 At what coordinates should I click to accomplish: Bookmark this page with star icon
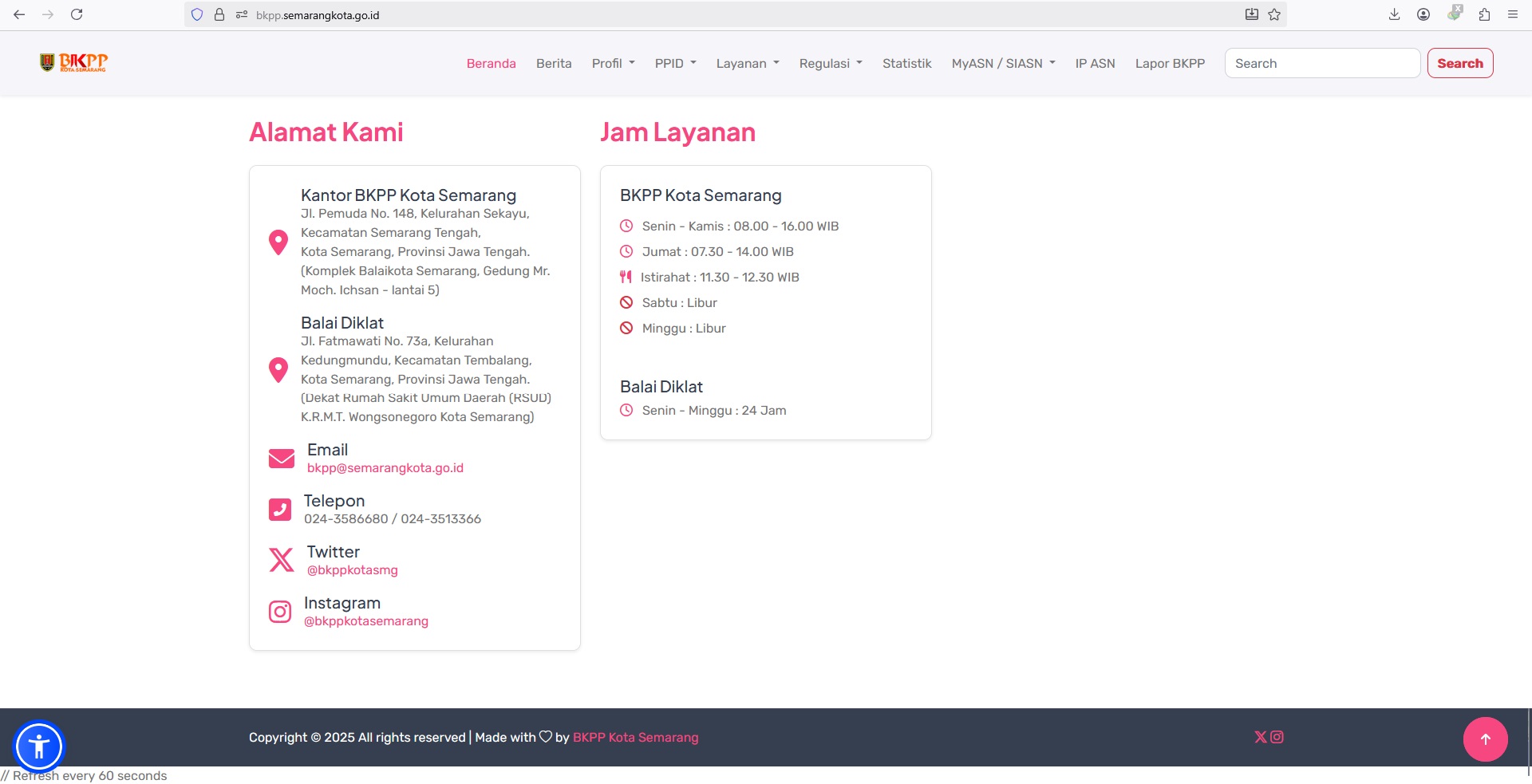pos(1274,14)
